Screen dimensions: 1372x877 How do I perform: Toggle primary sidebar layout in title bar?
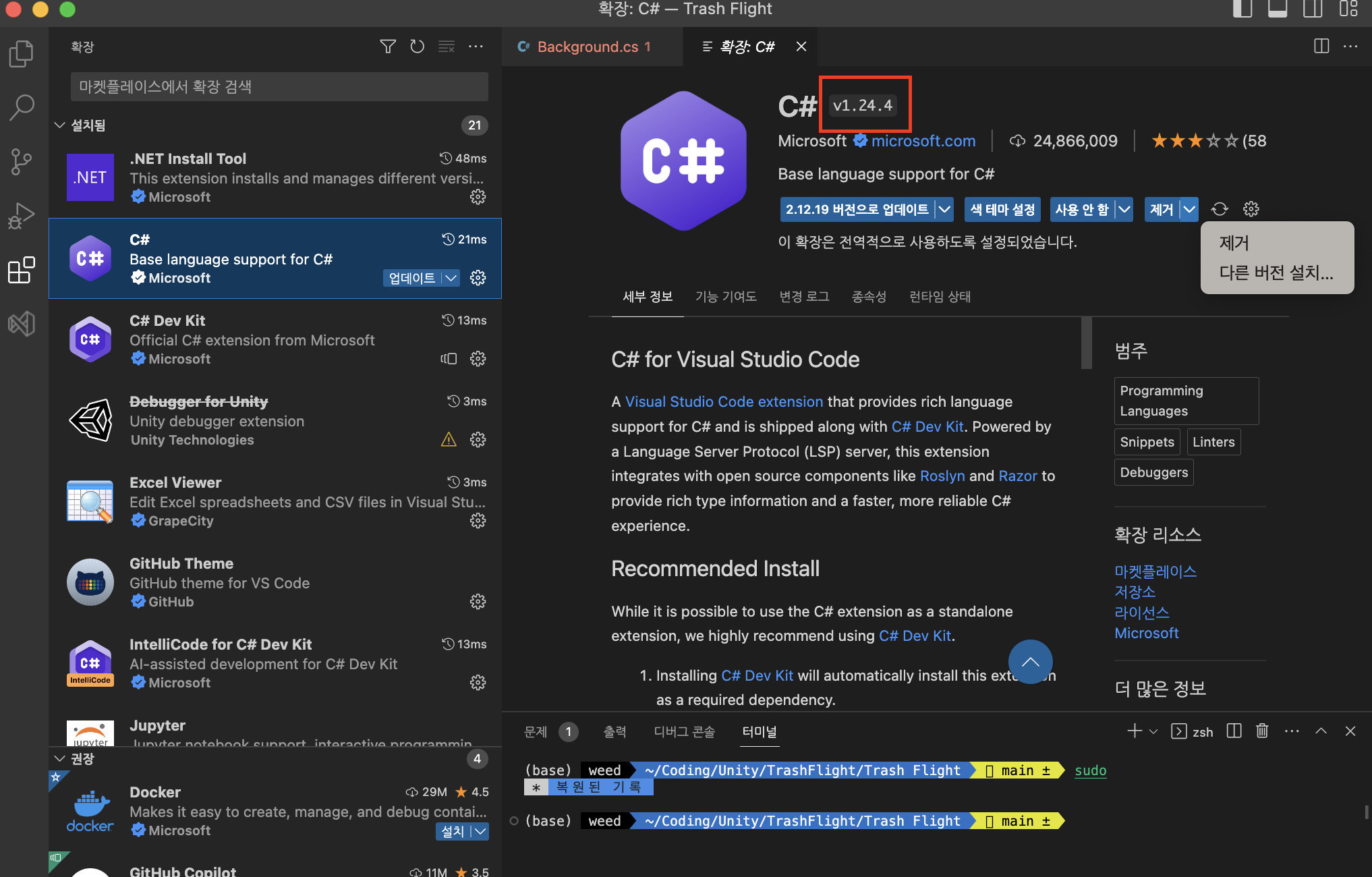[x=1242, y=9]
